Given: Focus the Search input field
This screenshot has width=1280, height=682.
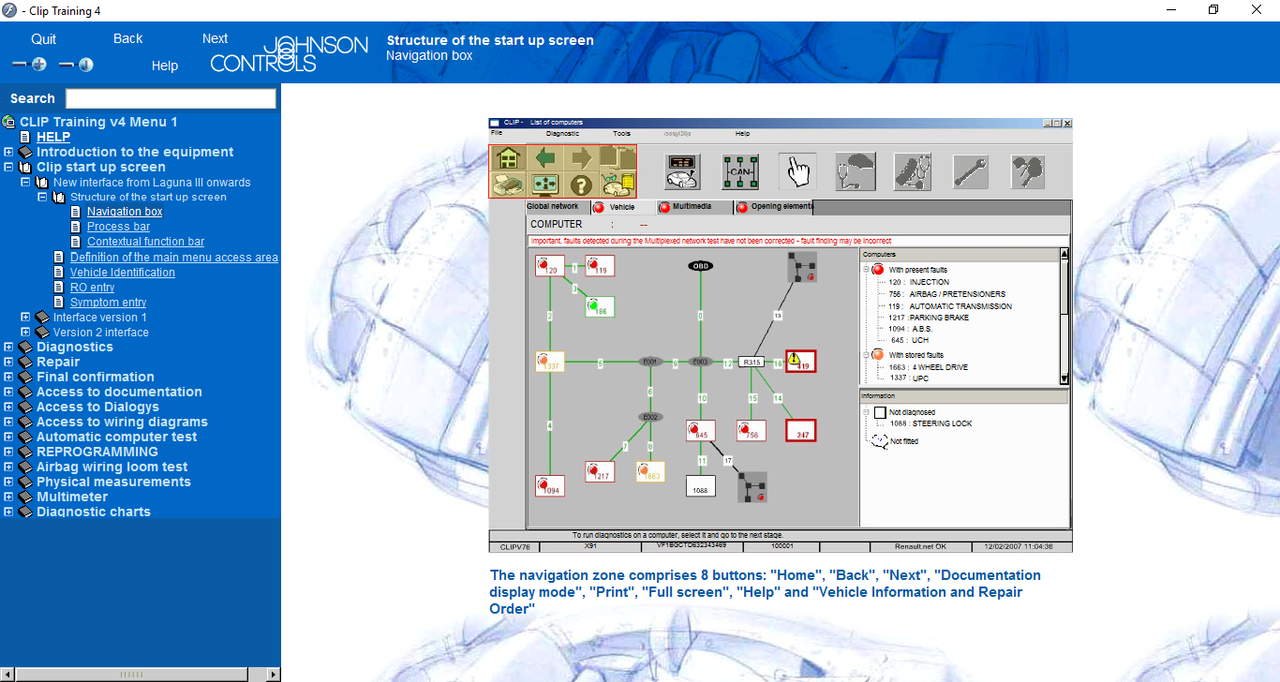Looking at the screenshot, I should (170, 98).
